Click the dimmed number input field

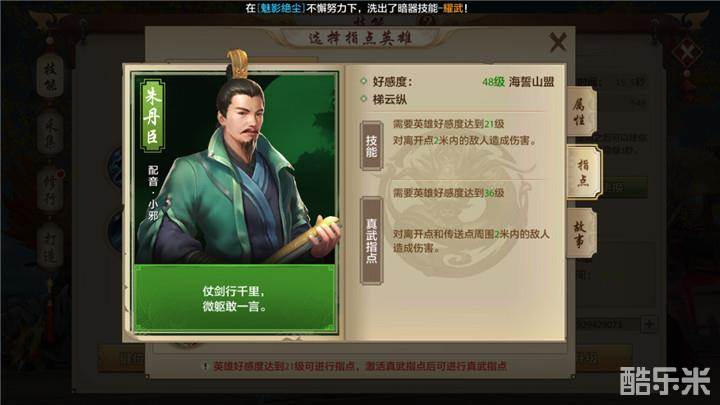608,324
